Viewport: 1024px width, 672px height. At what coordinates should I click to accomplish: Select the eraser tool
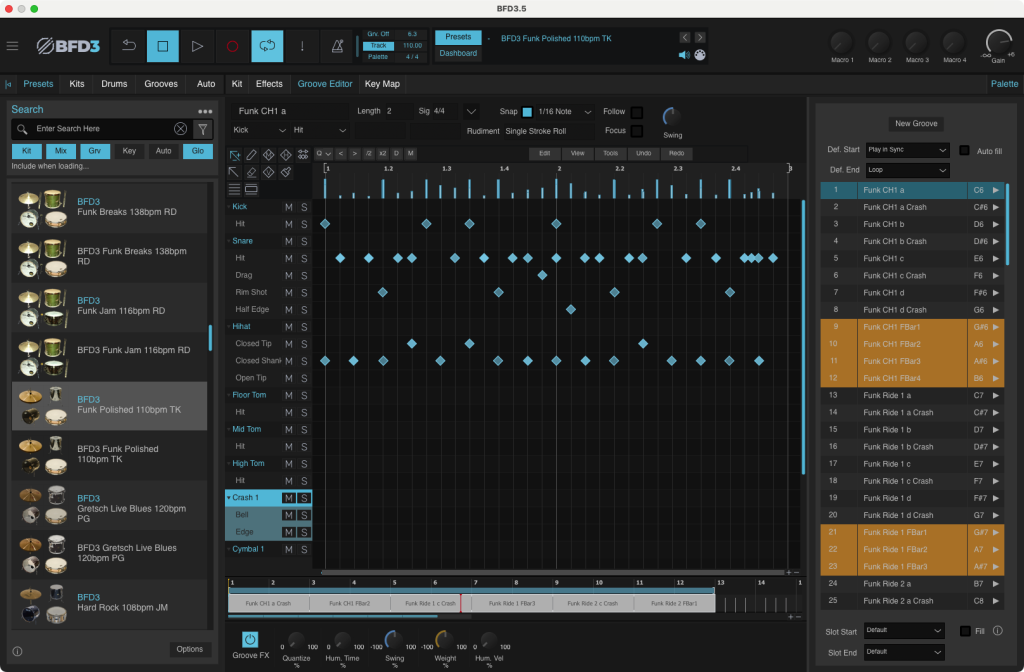251,172
